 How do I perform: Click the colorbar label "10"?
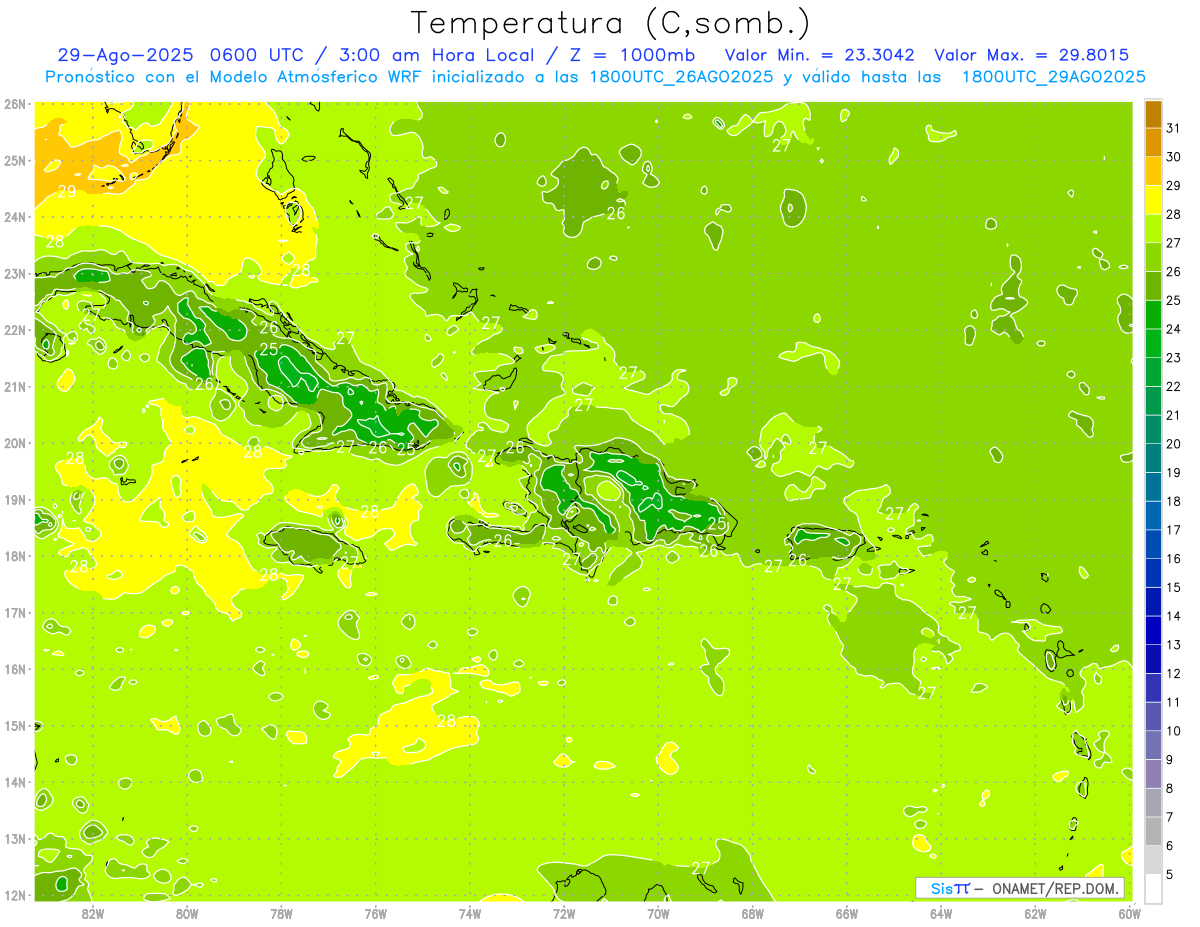(x=1174, y=731)
